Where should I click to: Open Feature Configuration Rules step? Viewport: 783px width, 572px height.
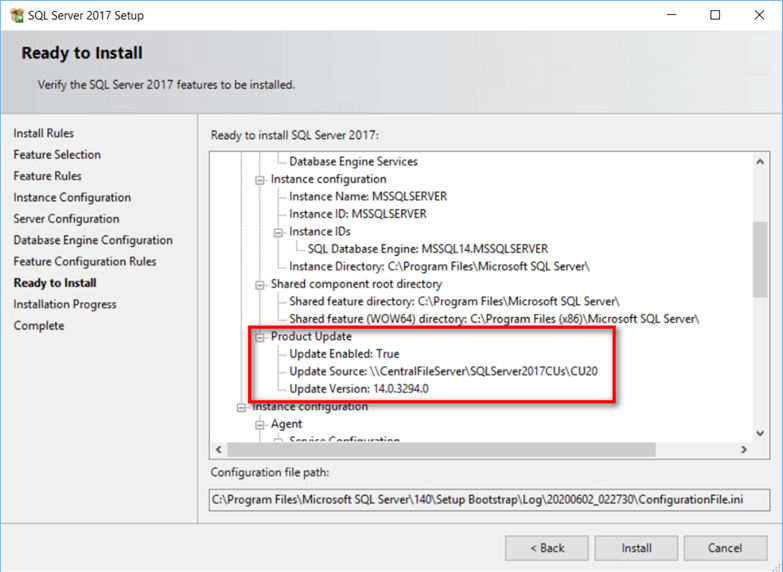pos(85,262)
